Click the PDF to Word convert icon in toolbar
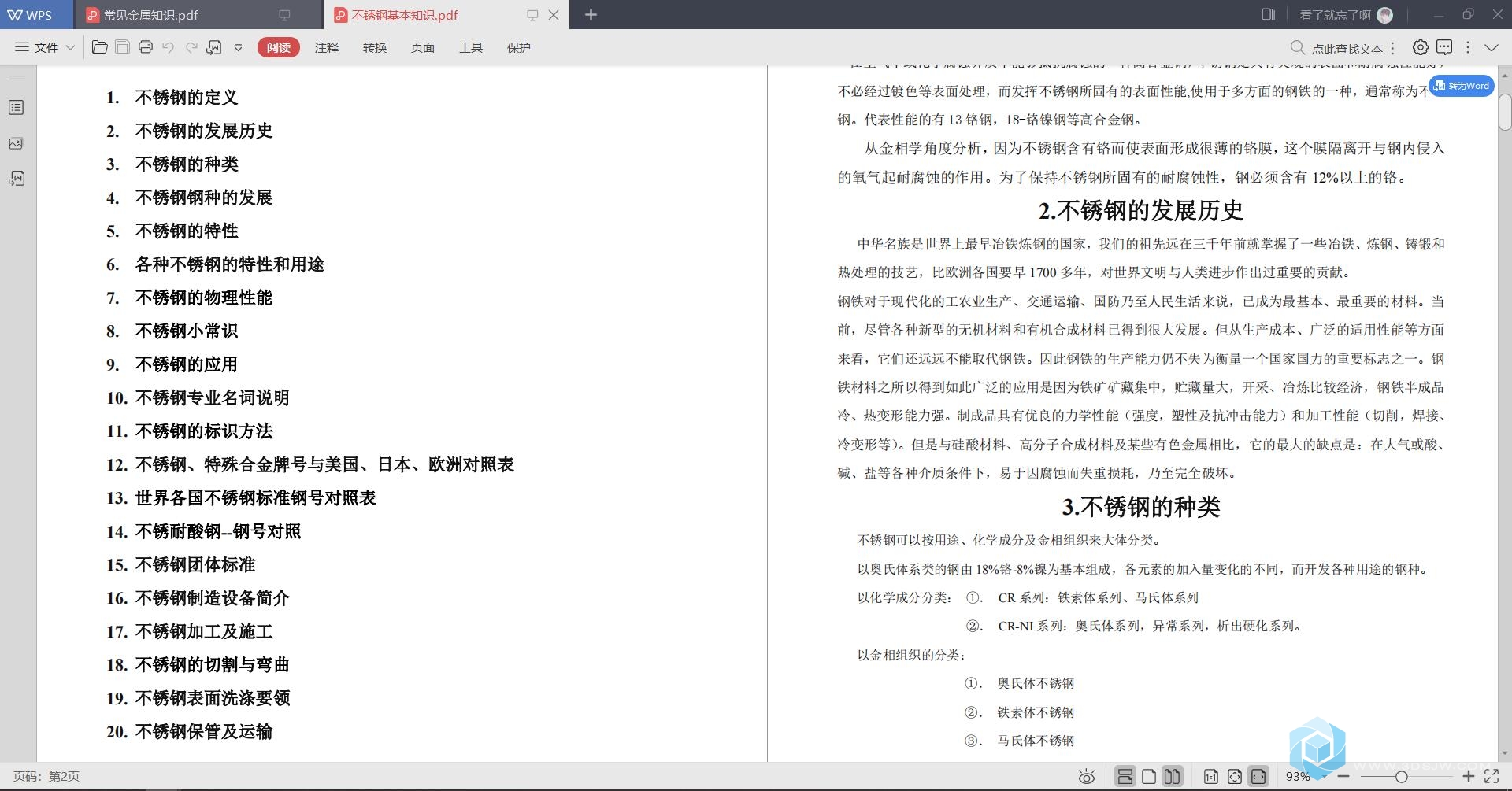This screenshot has height=791, width=1512. [214, 47]
